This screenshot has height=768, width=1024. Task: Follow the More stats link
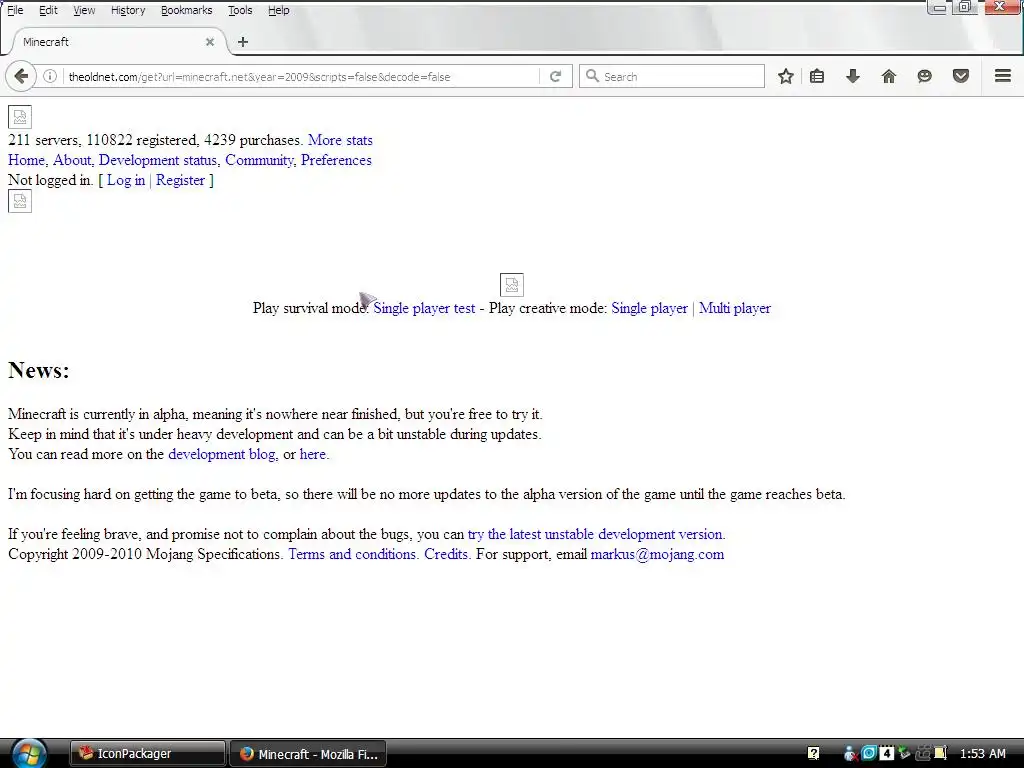pyautogui.click(x=340, y=140)
